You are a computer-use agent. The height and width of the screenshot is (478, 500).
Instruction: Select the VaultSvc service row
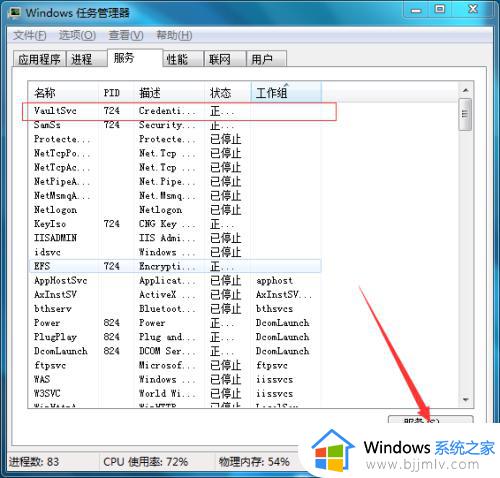click(175, 111)
